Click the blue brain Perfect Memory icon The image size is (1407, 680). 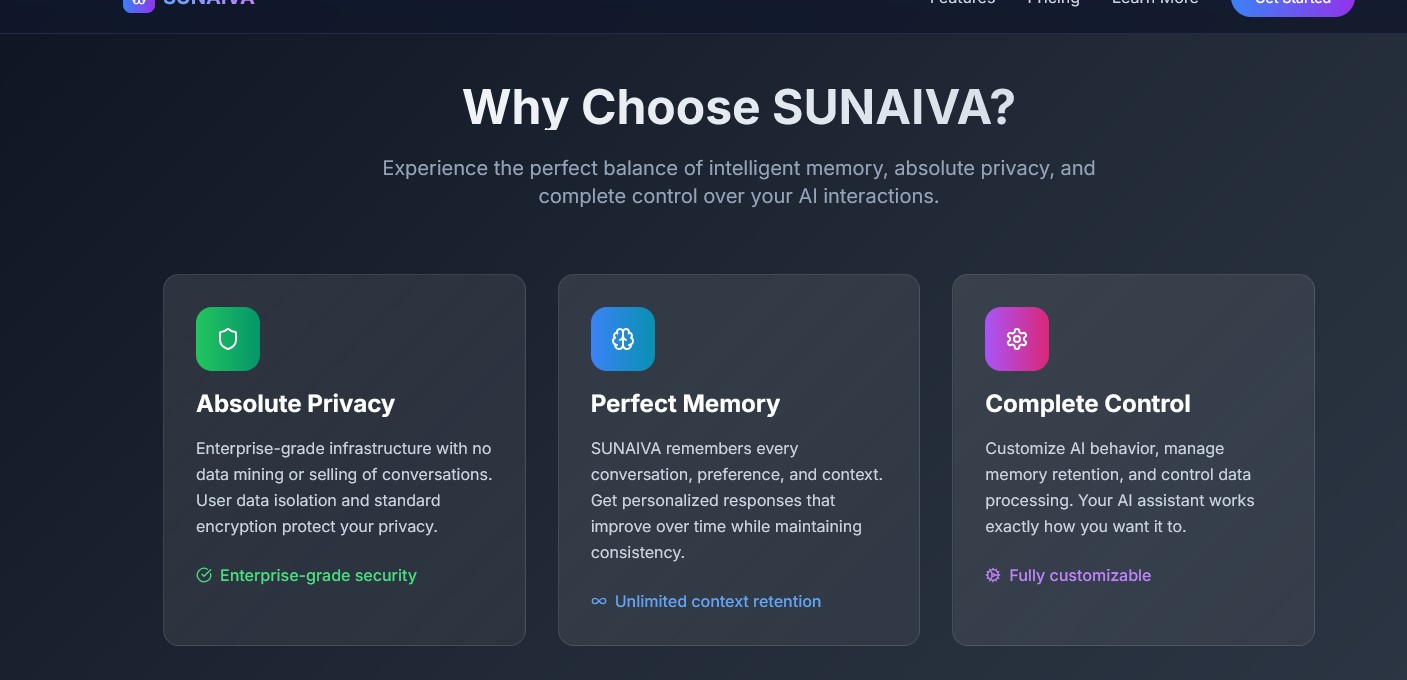tap(623, 339)
